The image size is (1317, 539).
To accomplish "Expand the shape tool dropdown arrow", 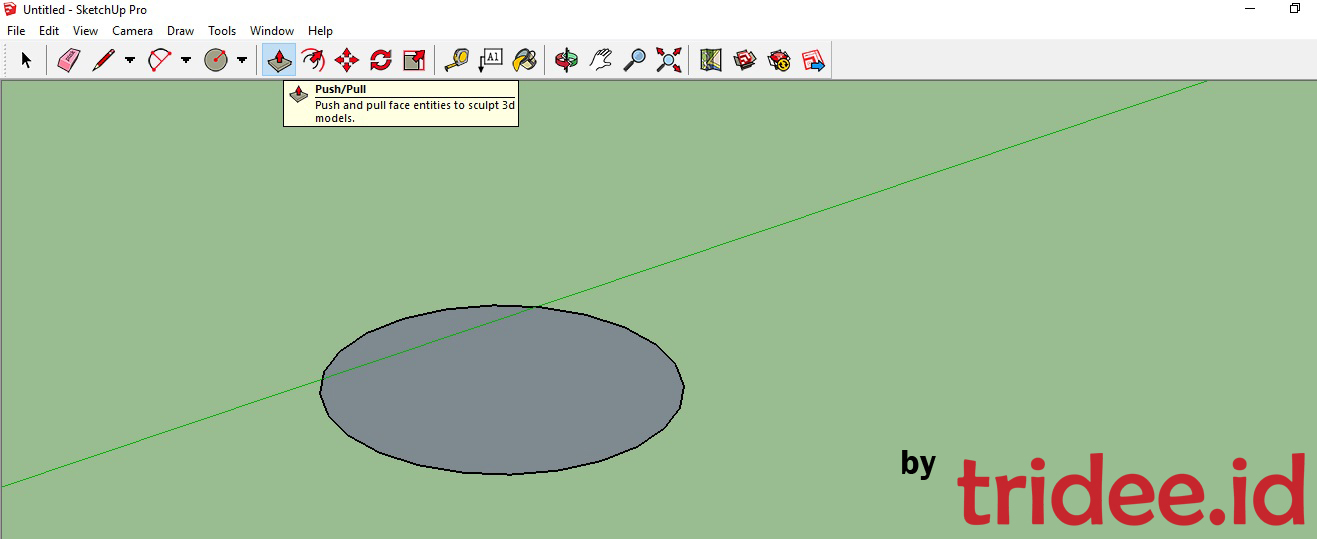I will 242,60.
